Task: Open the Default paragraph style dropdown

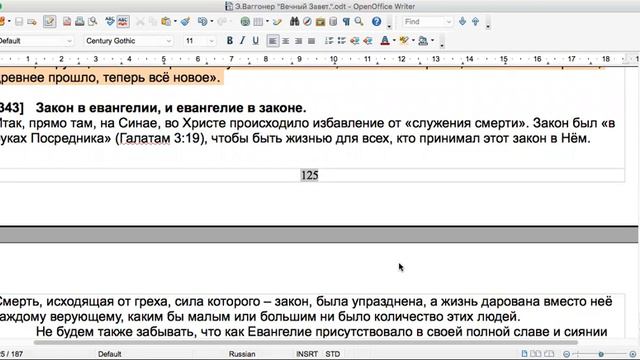Action: 69,41
